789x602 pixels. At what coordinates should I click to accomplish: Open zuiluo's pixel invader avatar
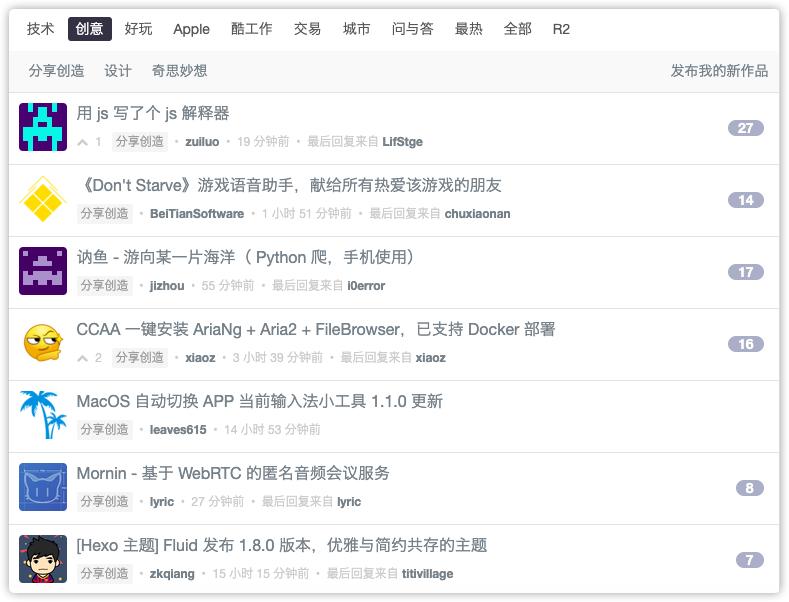(43, 127)
